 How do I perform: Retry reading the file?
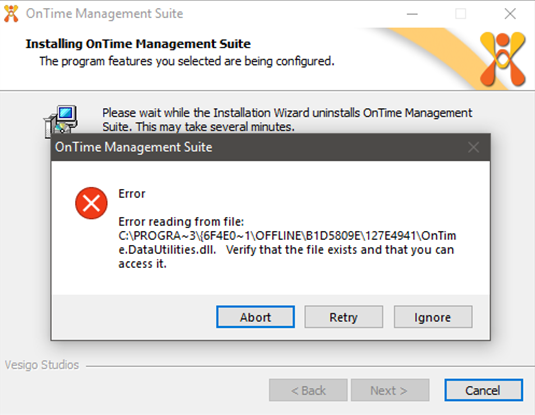tap(344, 317)
